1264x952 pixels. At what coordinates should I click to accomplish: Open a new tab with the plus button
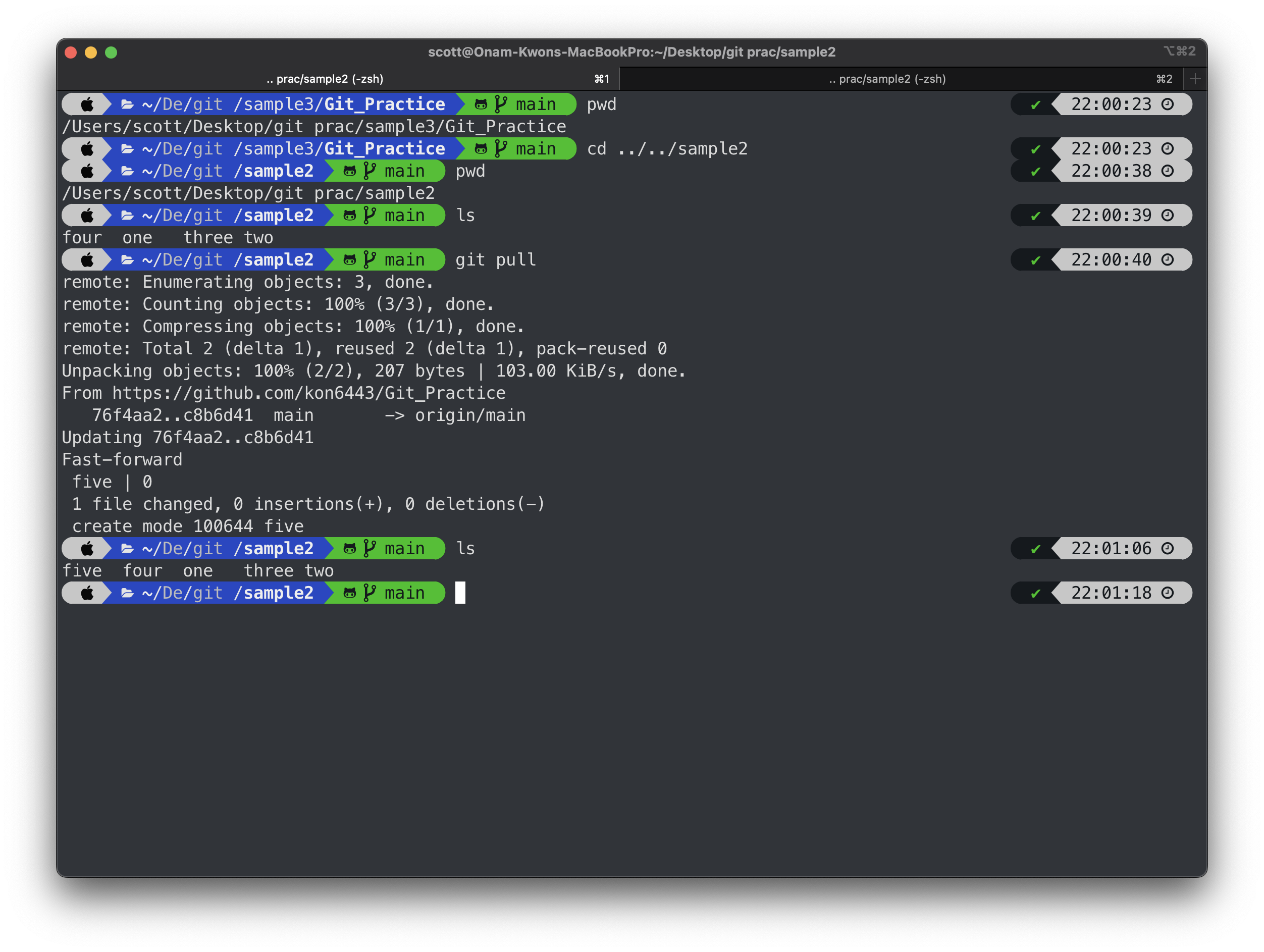[x=1194, y=78]
